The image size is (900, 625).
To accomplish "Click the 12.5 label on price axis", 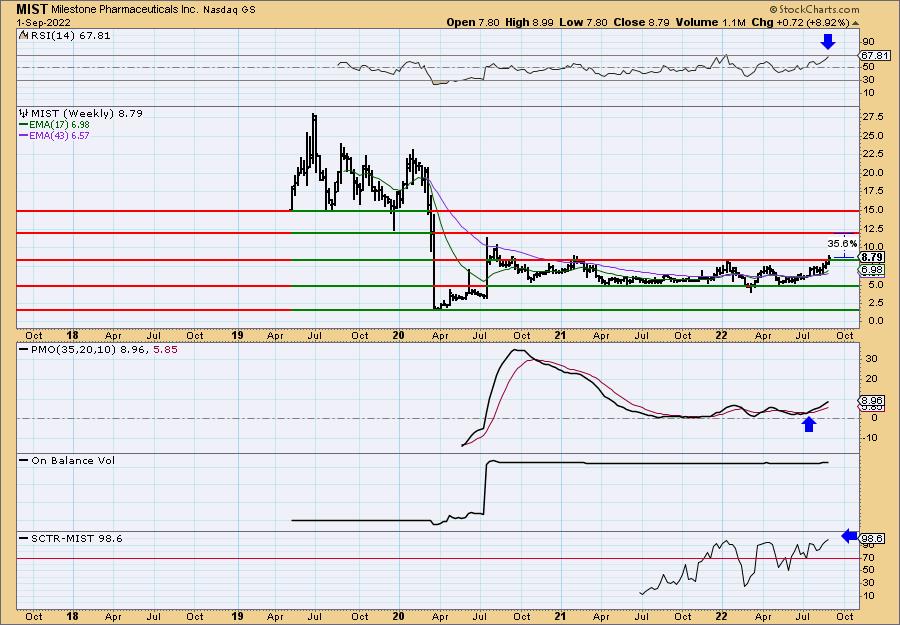I will pos(873,229).
